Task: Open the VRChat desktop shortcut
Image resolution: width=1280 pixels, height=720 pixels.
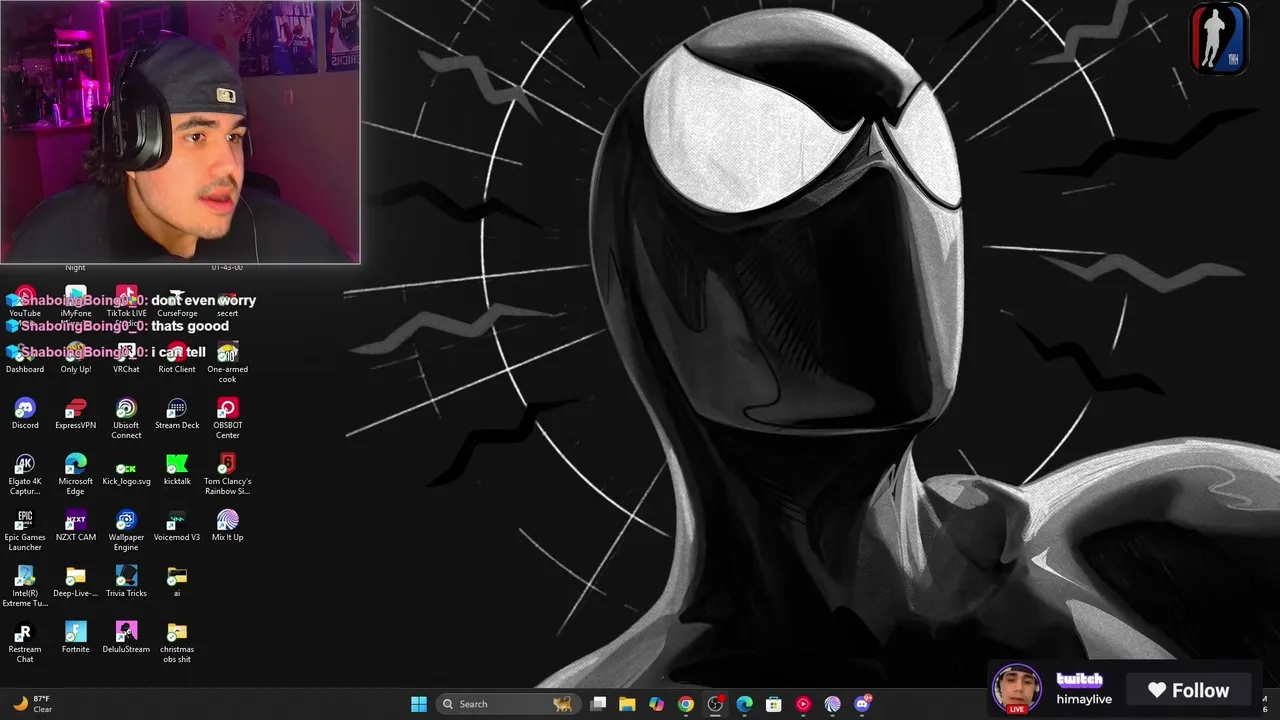Action: pyautogui.click(x=126, y=358)
